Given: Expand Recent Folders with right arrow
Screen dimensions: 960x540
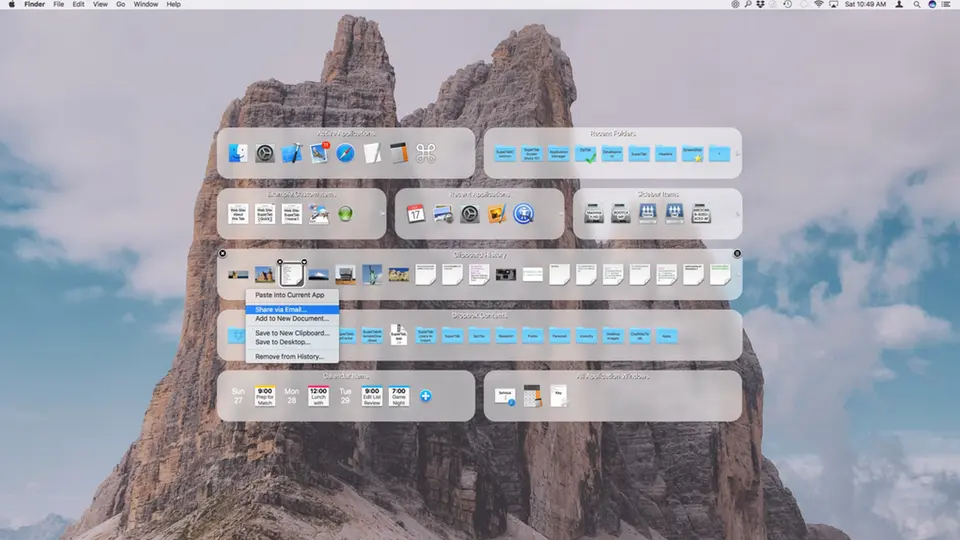Looking at the screenshot, I should tap(737, 154).
